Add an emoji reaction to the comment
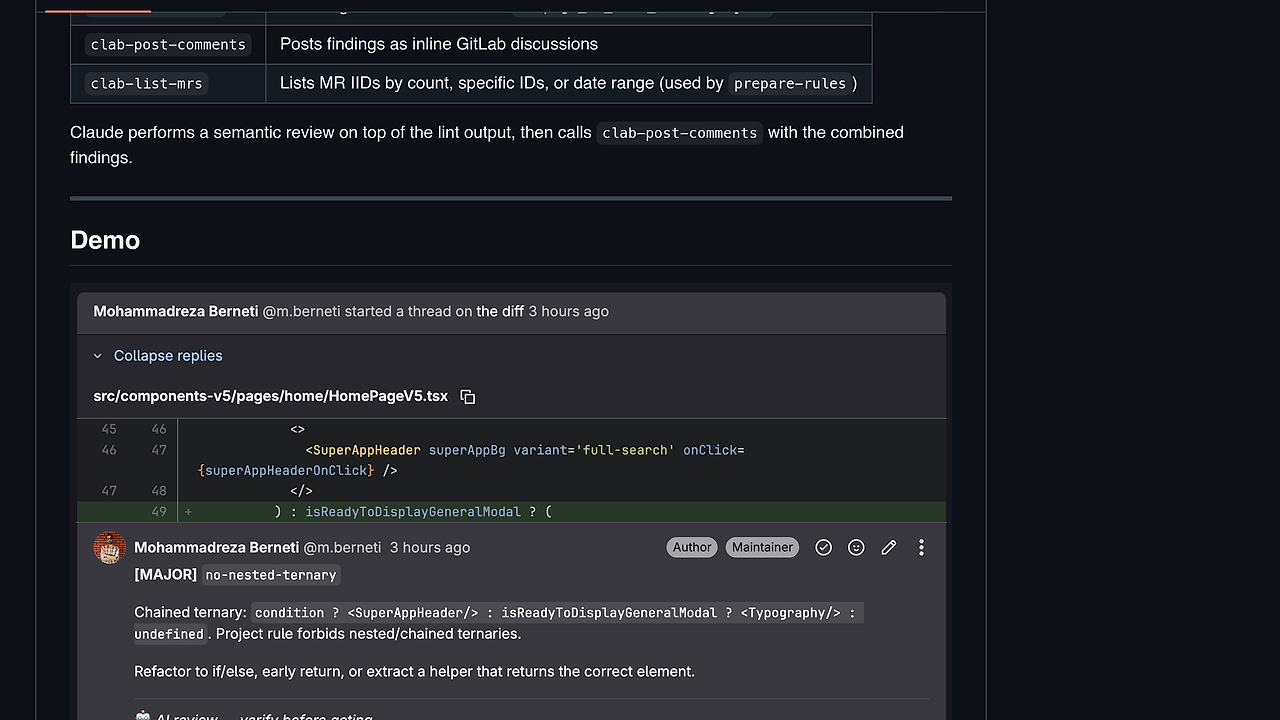 pos(856,547)
